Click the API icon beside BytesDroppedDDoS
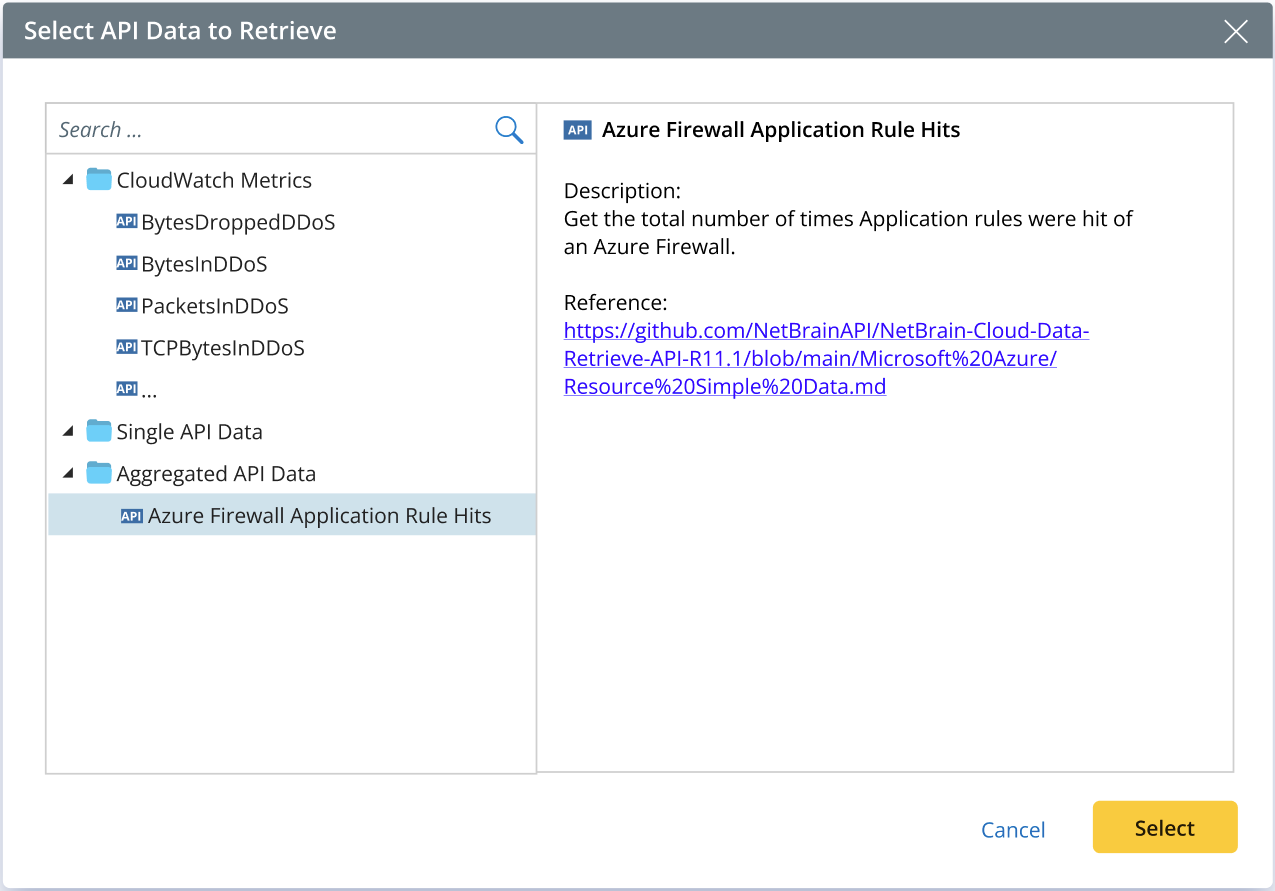This screenshot has height=891, width=1275. pyautogui.click(x=127, y=222)
